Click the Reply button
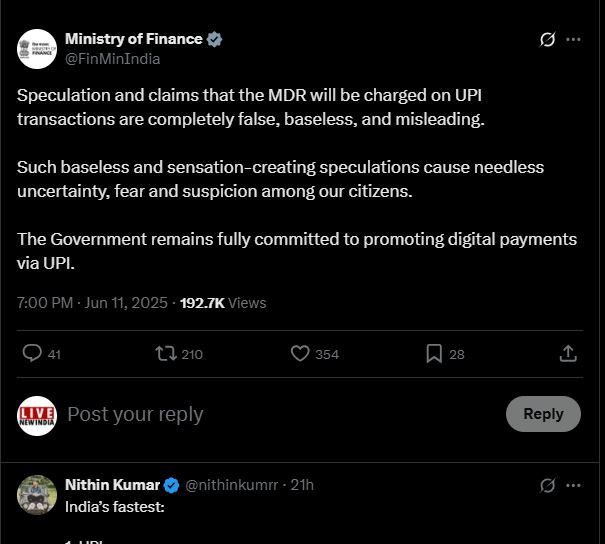Viewport: 605px width, 544px height. [543, 414]
